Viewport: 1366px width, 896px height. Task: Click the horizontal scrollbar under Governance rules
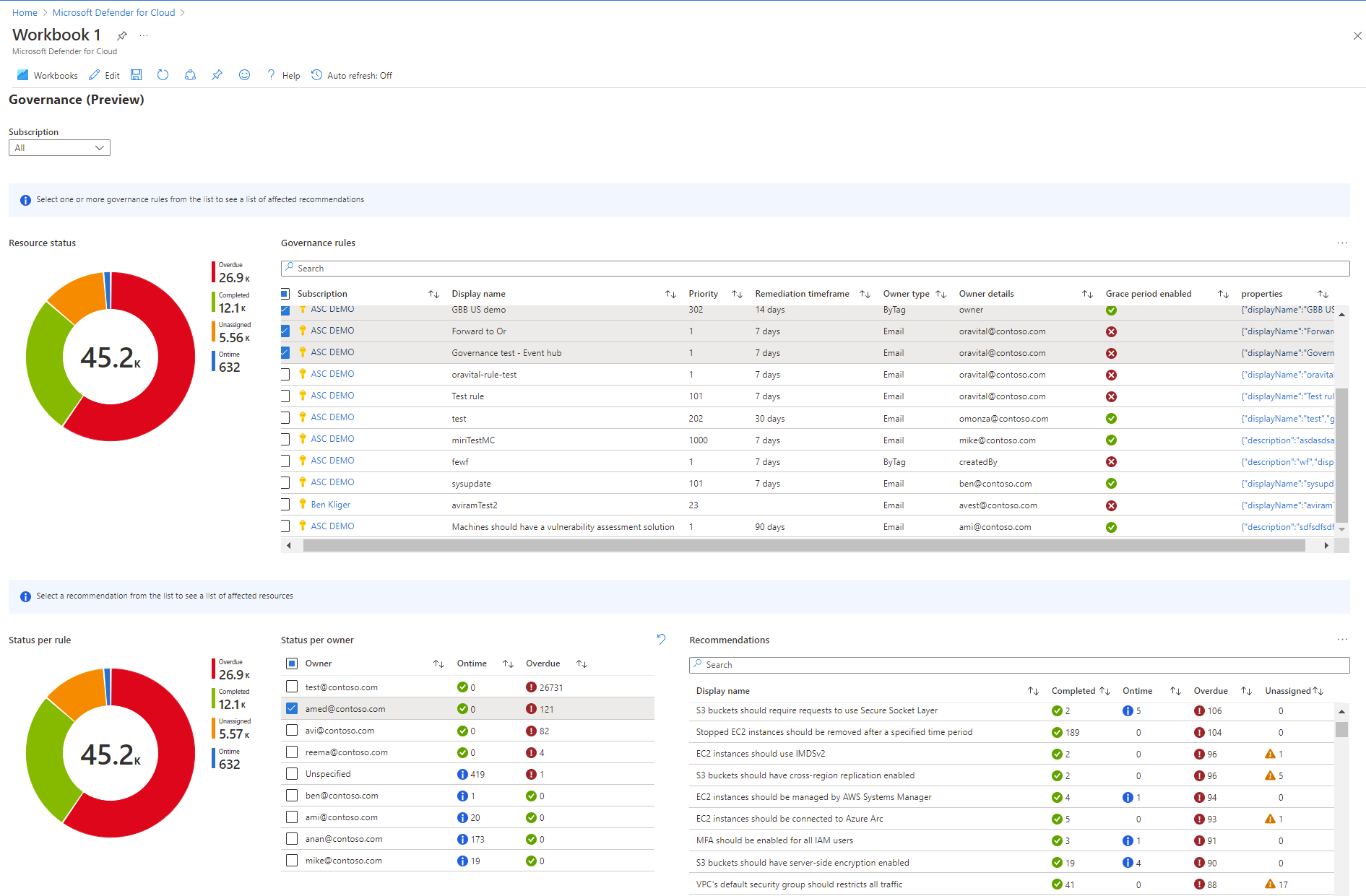point(803,546)
